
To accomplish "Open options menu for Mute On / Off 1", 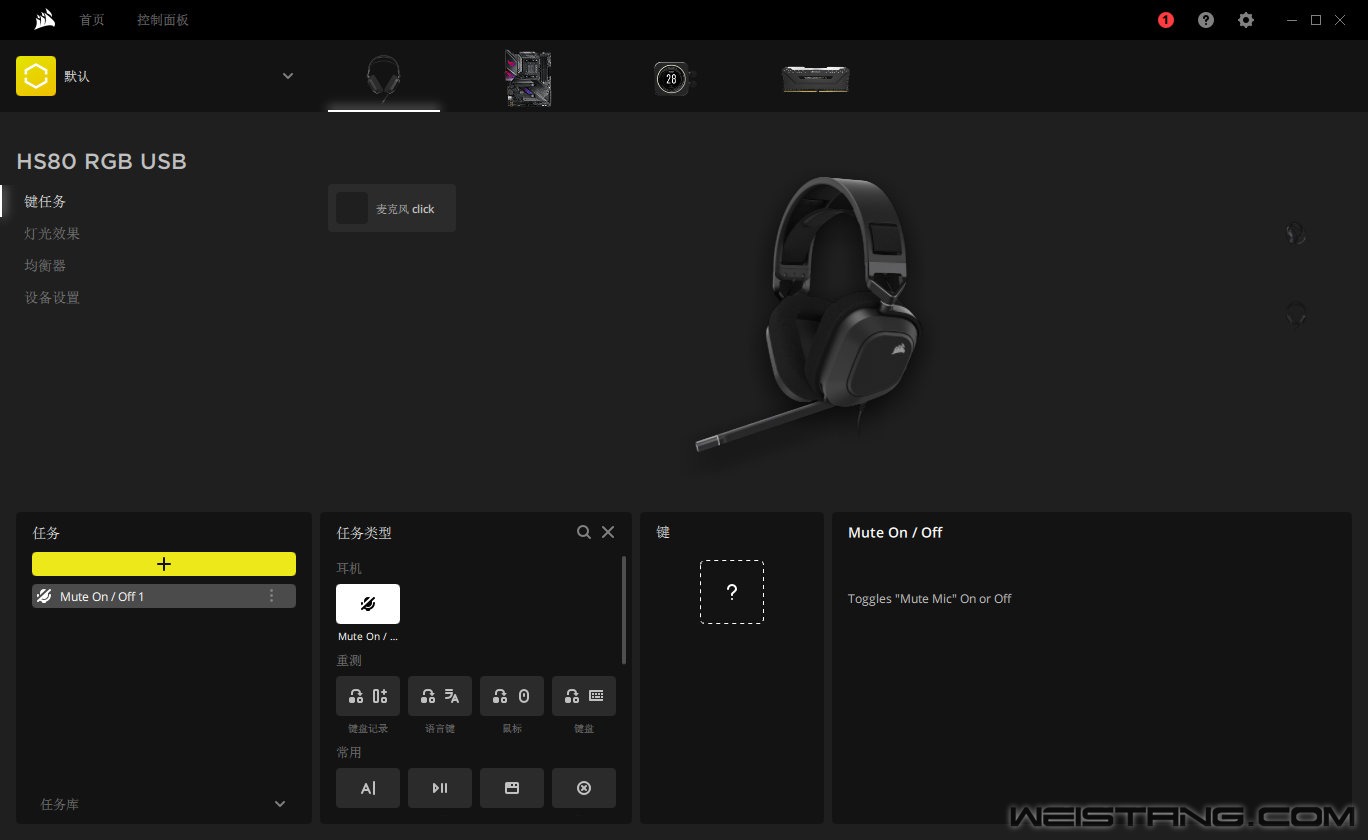I will [x=271, y=596].
